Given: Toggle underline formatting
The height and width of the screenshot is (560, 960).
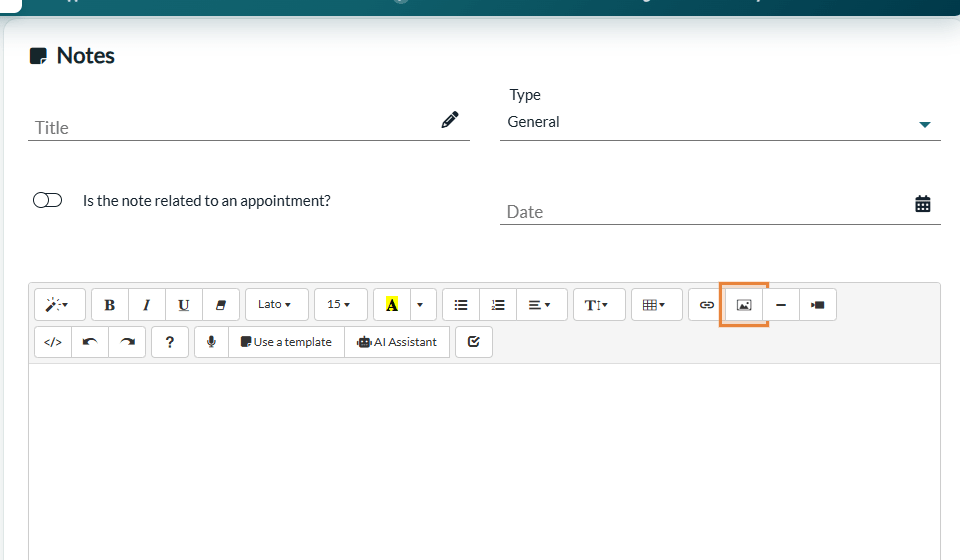Looking at the screenshot, I should [x=184, y=305].
